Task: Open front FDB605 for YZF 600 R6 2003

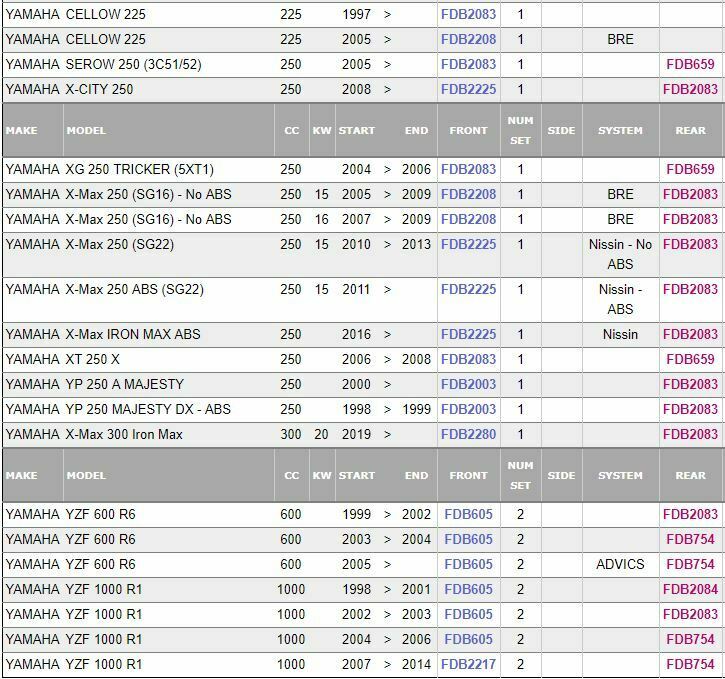Action: pyautogui.click(x=468, y=539)
